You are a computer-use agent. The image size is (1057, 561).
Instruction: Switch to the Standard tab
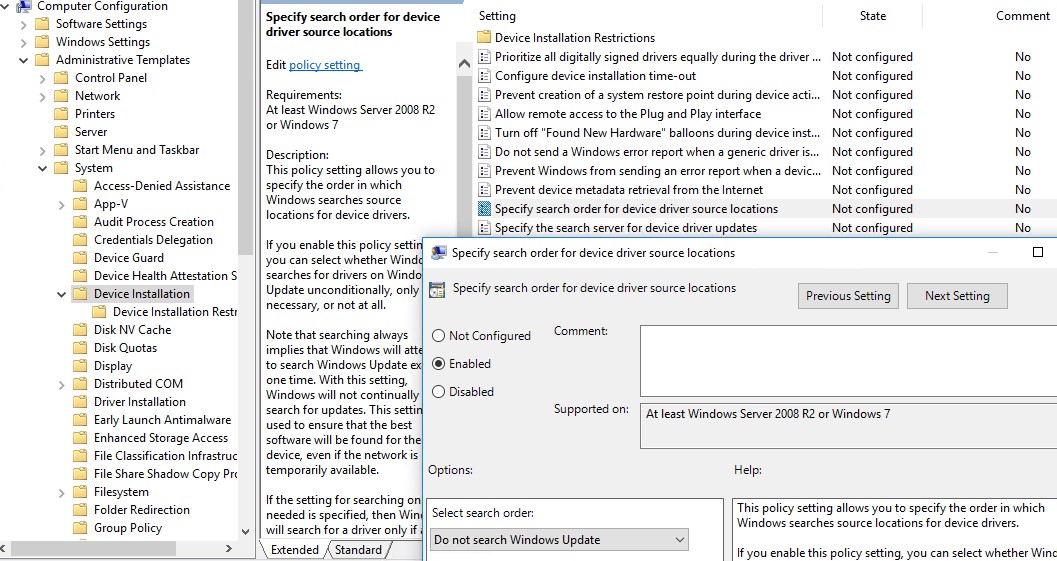click(358, 550)
